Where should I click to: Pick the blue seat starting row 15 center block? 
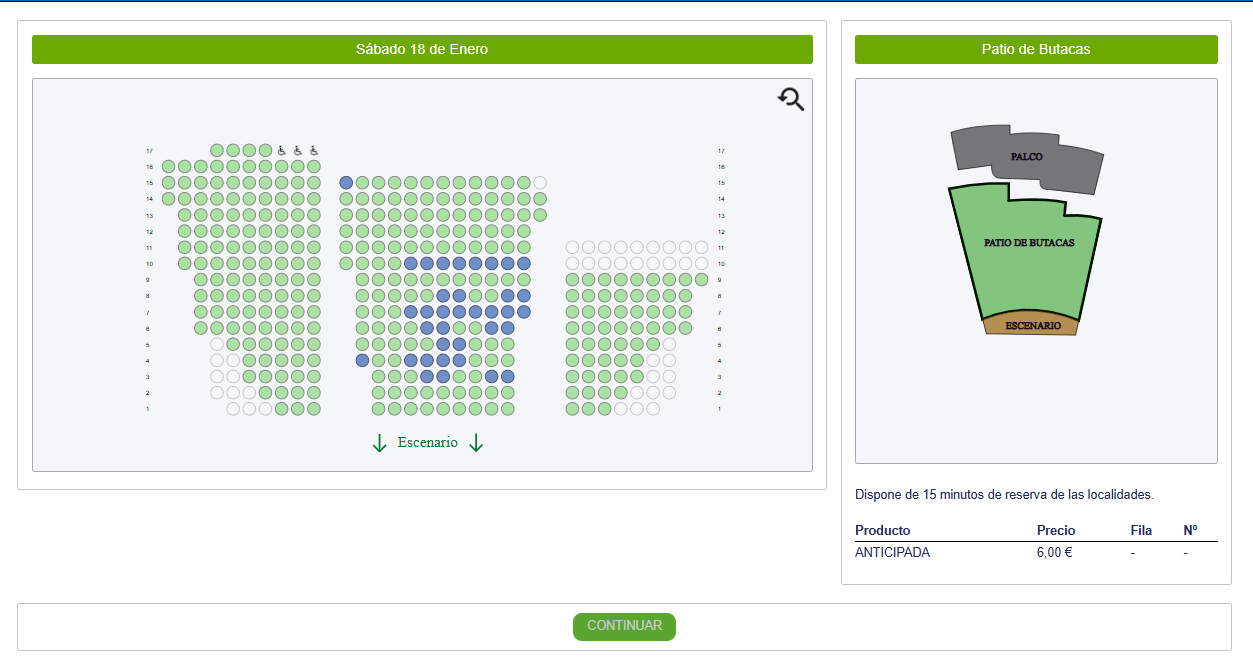347,183
